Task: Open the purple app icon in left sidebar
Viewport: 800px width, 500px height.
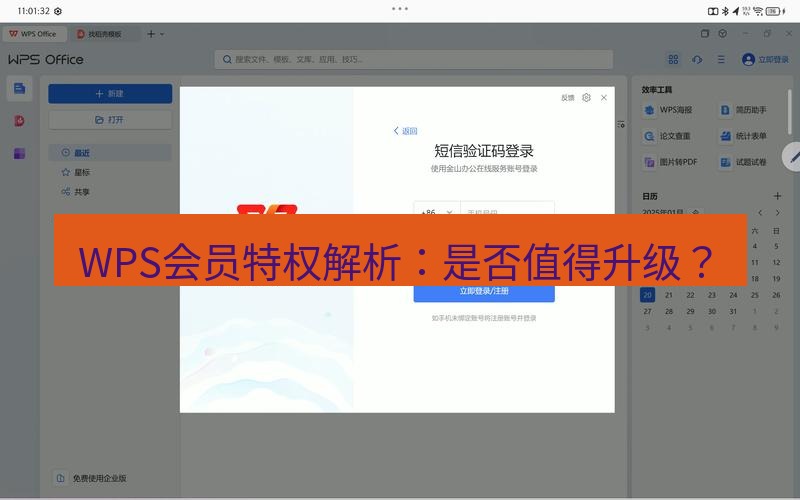Action: [x=19, y=153]
